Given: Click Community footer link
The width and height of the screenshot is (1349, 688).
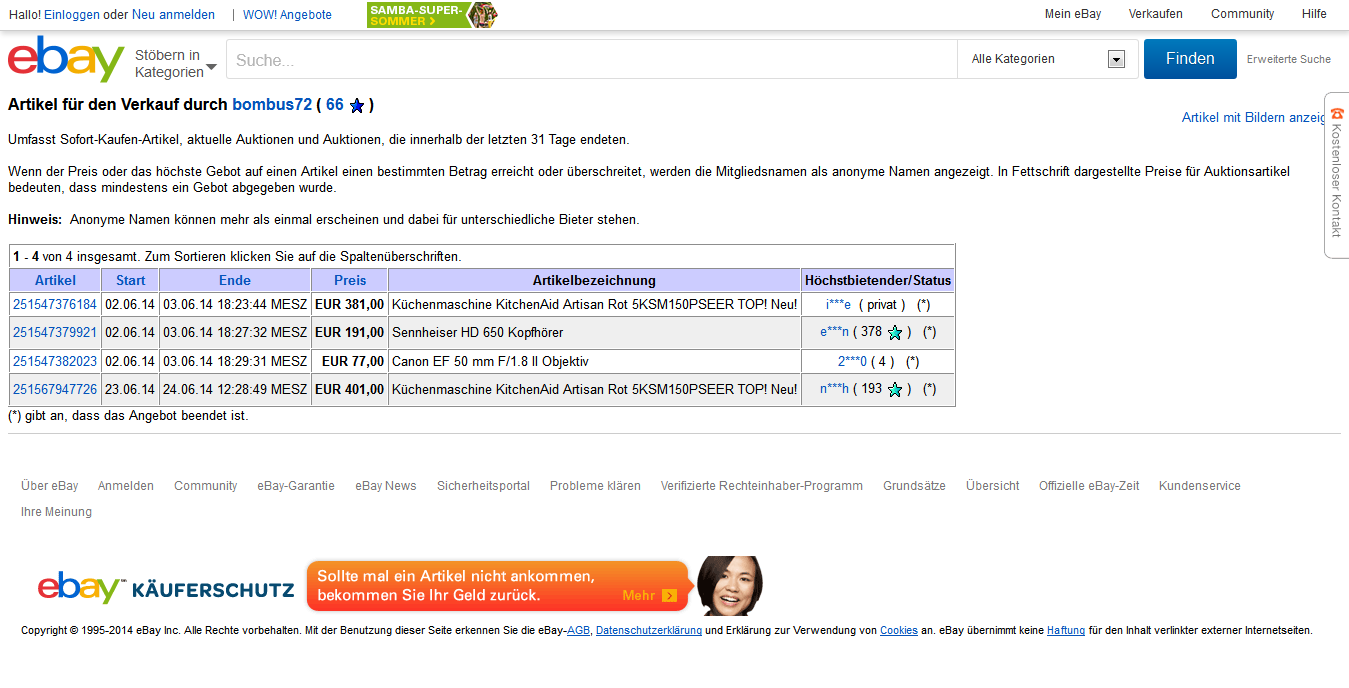Looking at the screenshot, I should pos(206,486).
